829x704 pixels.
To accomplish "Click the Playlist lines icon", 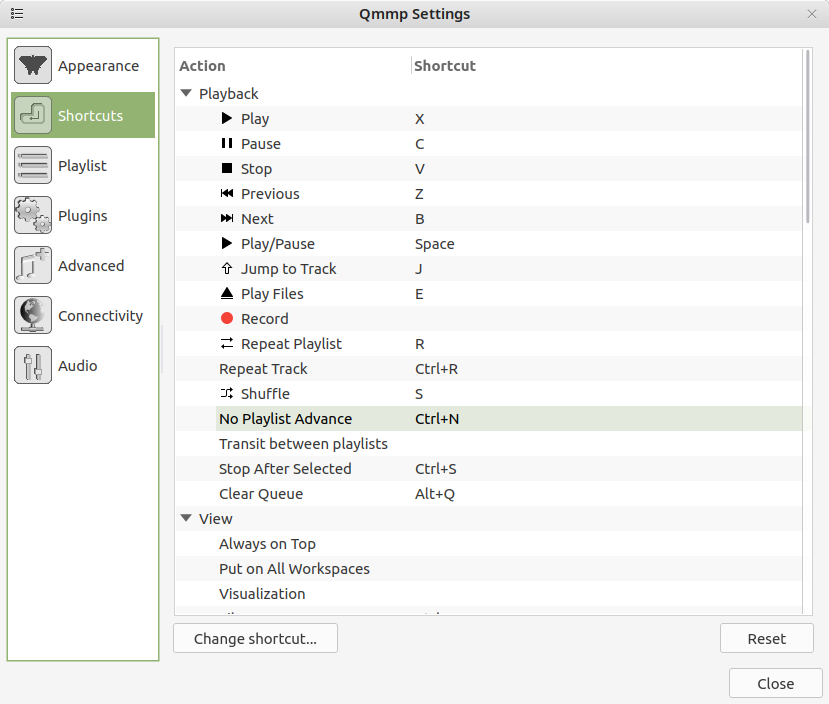I will click(33, 165).
